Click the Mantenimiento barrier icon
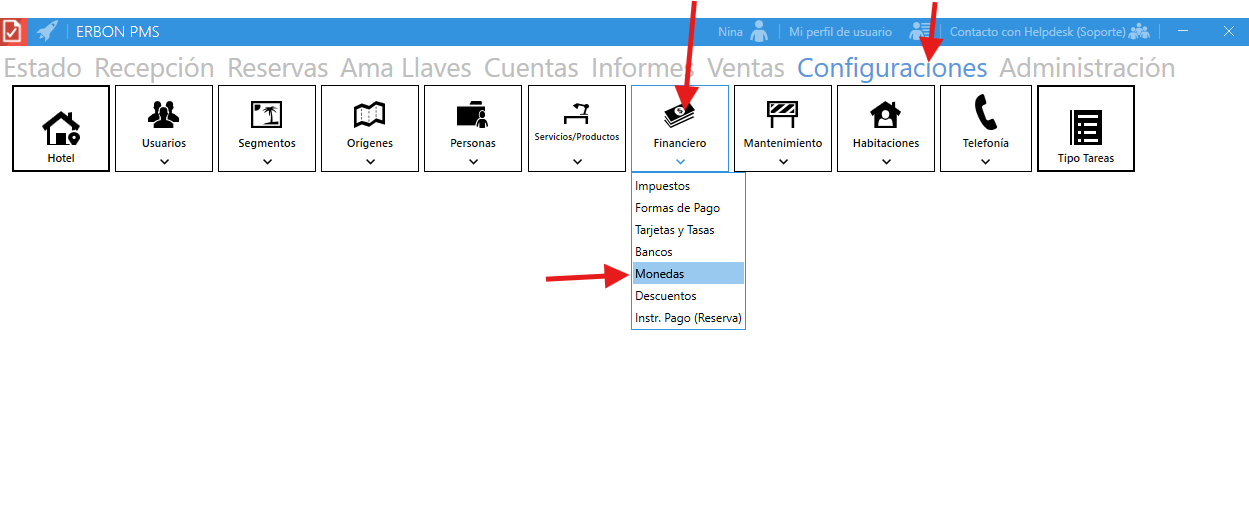Screen dimensions: 1249x514 tap(783, 115)
